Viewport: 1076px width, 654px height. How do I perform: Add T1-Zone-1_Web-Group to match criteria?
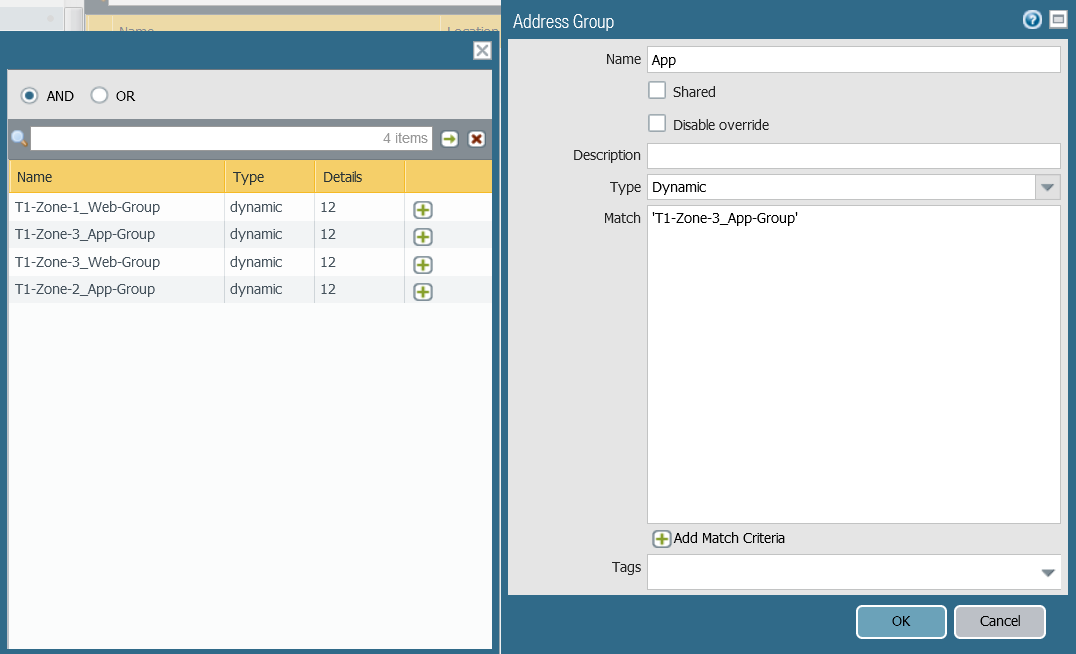[423, 209]
